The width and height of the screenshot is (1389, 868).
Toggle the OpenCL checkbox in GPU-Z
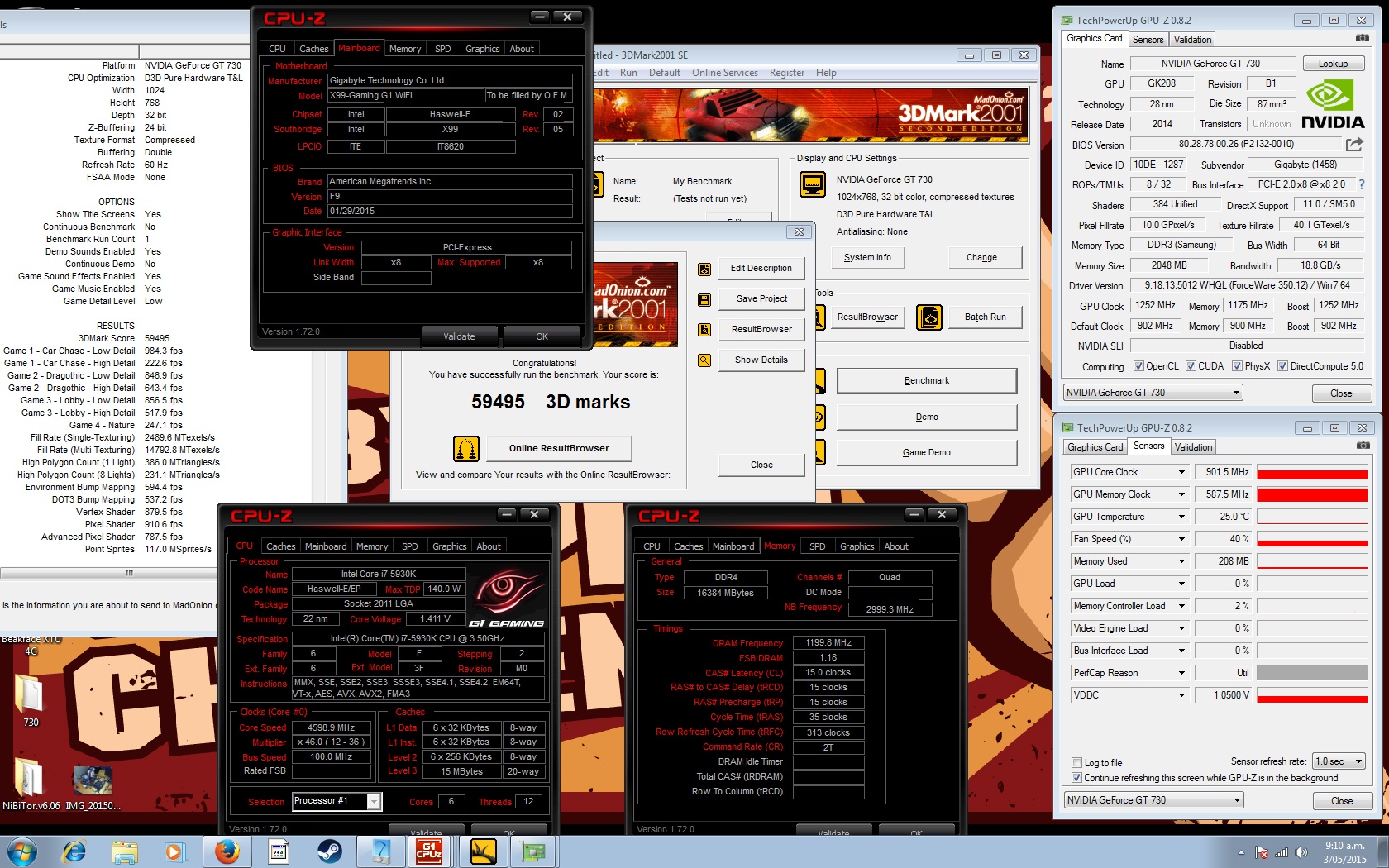pyautogui.click(x=1138, y=366)
